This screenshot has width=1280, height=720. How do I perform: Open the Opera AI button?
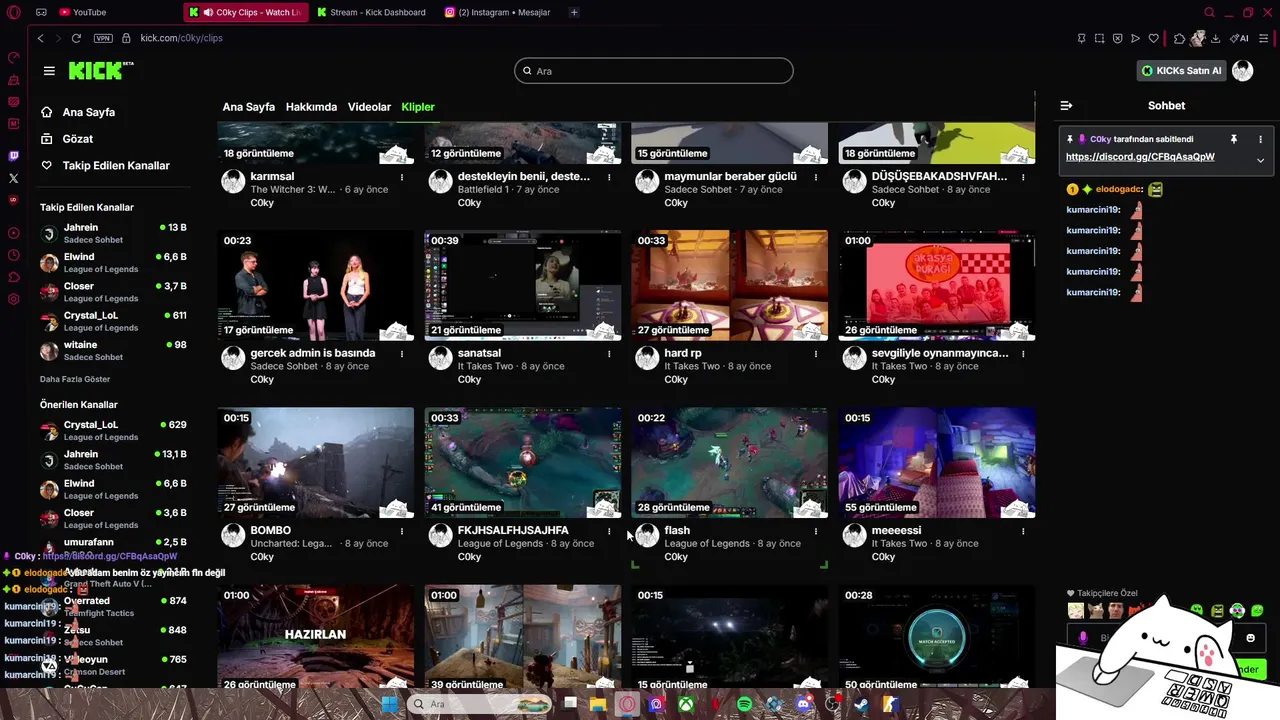pos(1240,38)
